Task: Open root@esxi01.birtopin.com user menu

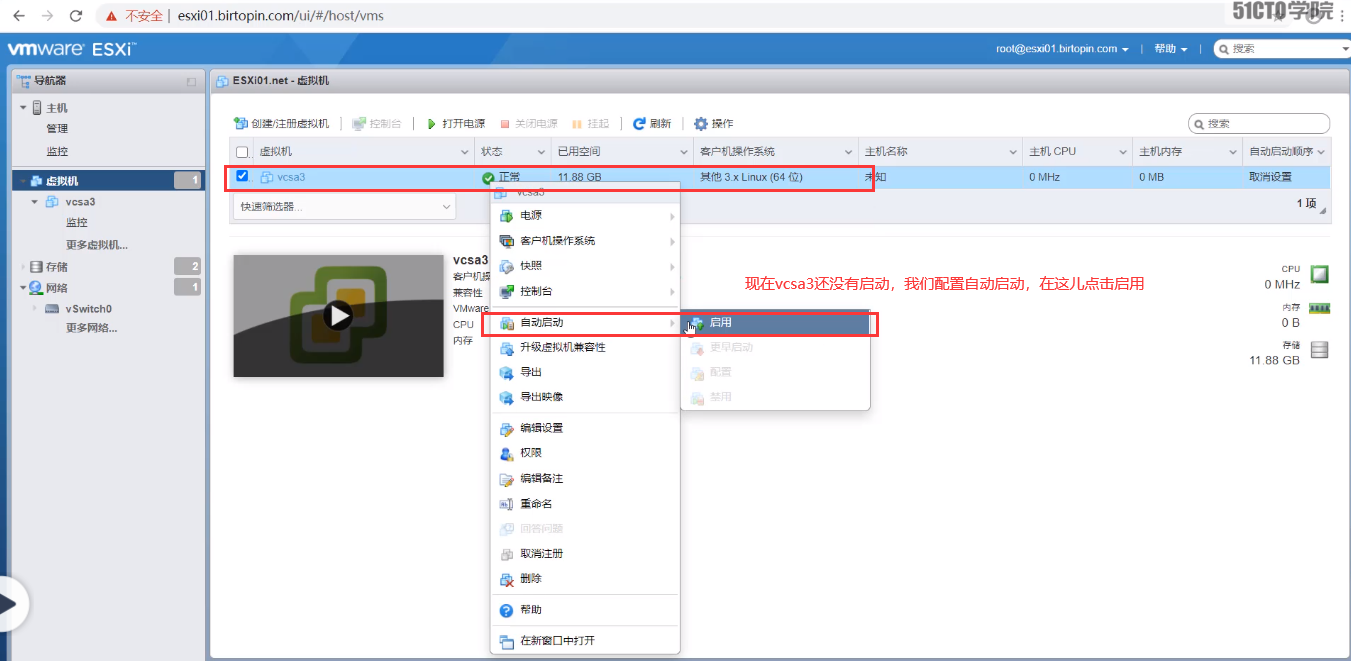Action: click(1062, 48)
